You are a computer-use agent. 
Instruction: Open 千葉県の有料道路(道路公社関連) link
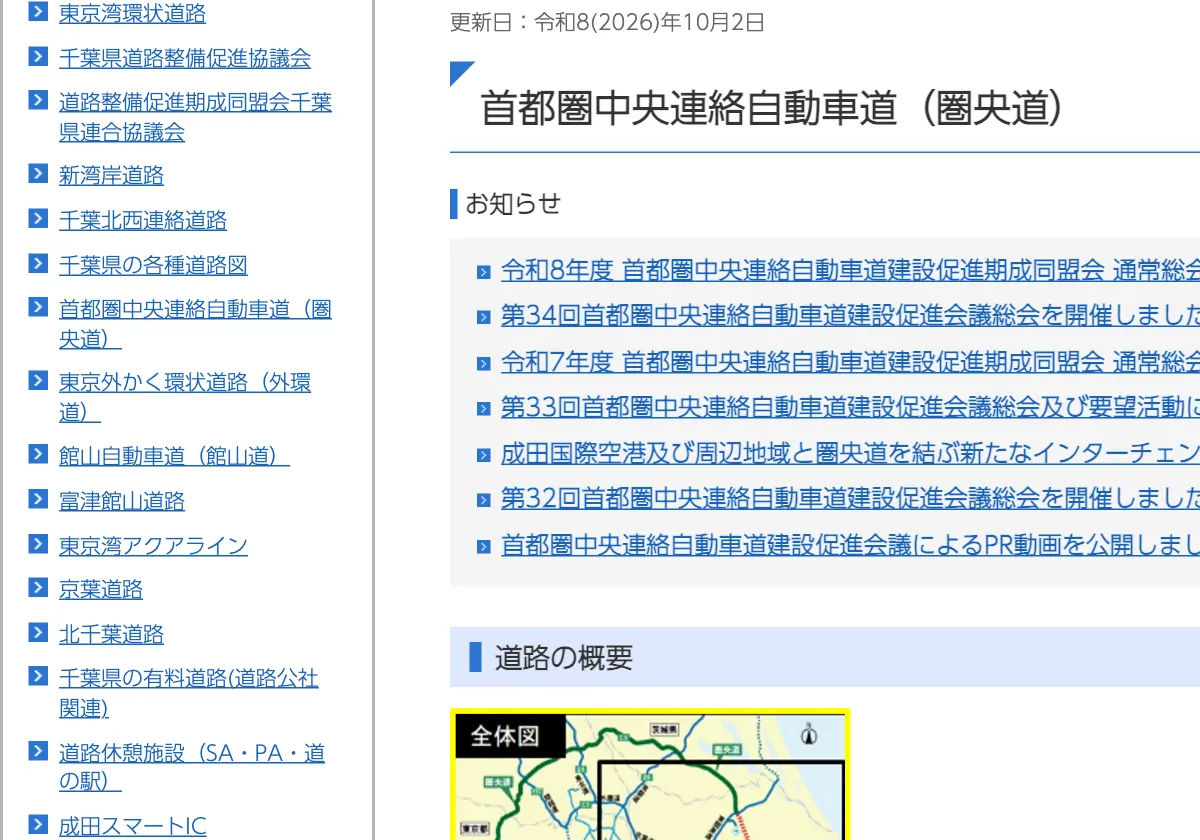pyautogui.click(x=188, y=693)
